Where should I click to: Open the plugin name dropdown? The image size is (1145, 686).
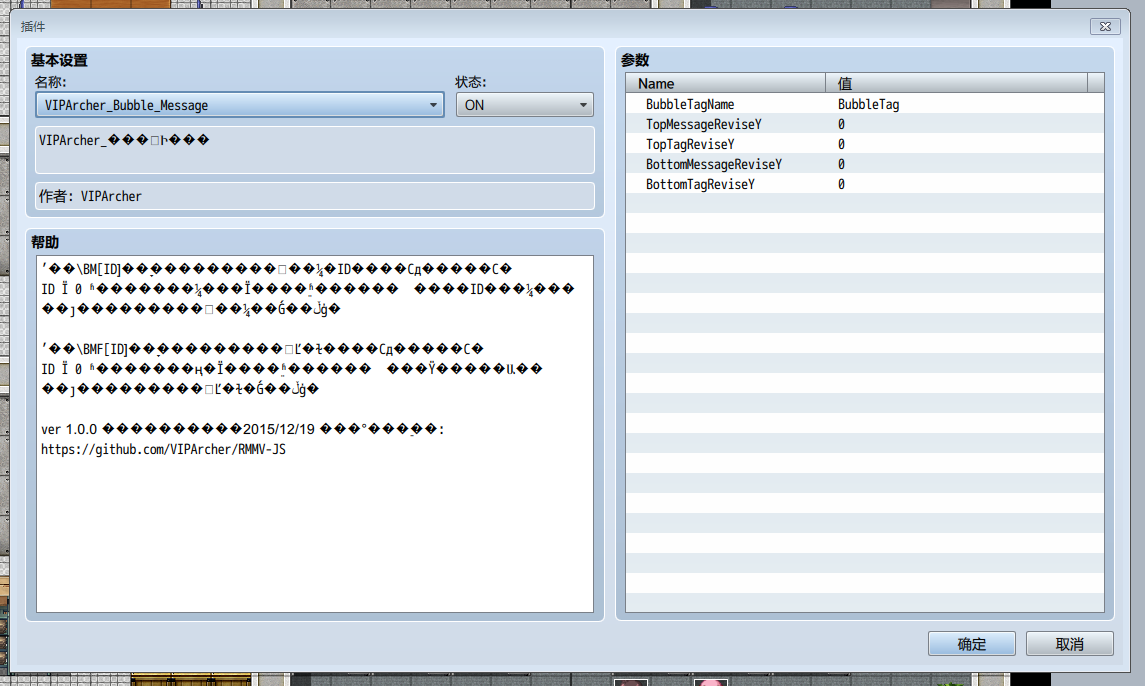240,105
